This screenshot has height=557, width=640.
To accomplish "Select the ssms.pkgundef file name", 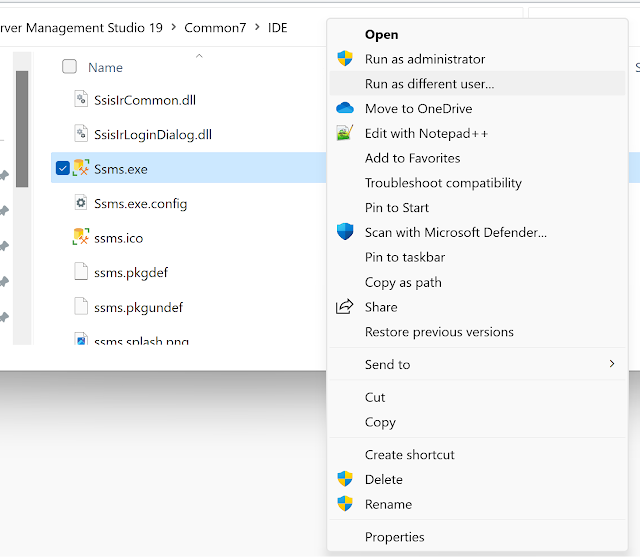I will [138, 307].
